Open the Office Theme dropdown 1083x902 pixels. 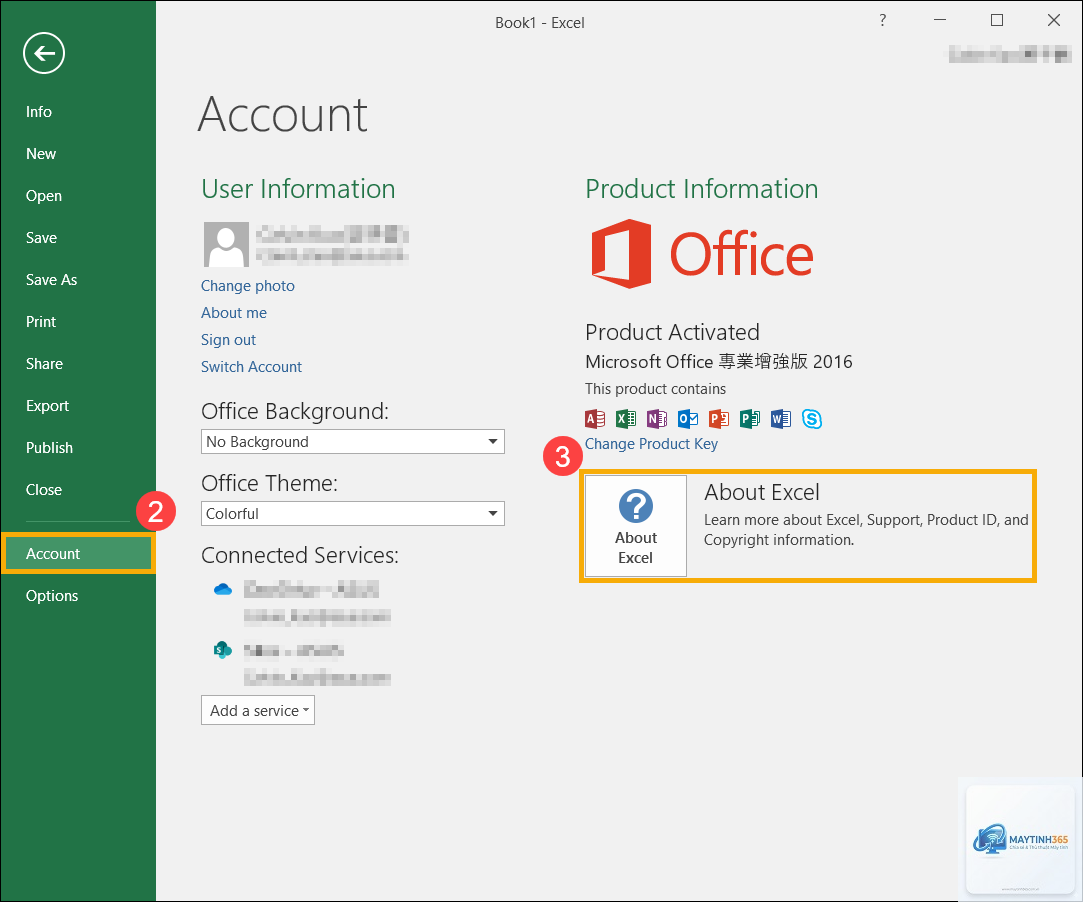352,514
